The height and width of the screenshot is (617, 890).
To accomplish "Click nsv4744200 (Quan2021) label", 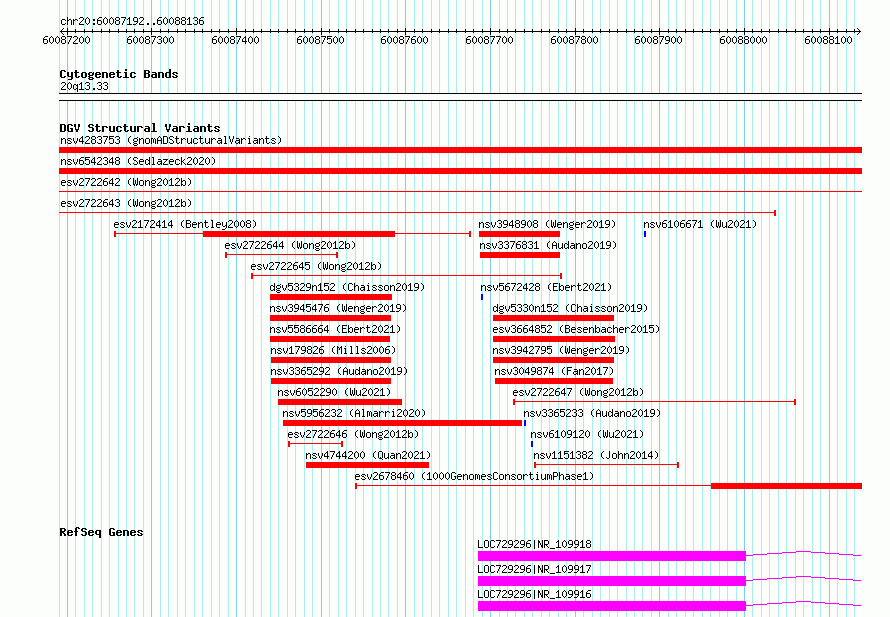I will click(x=368, y=455).
